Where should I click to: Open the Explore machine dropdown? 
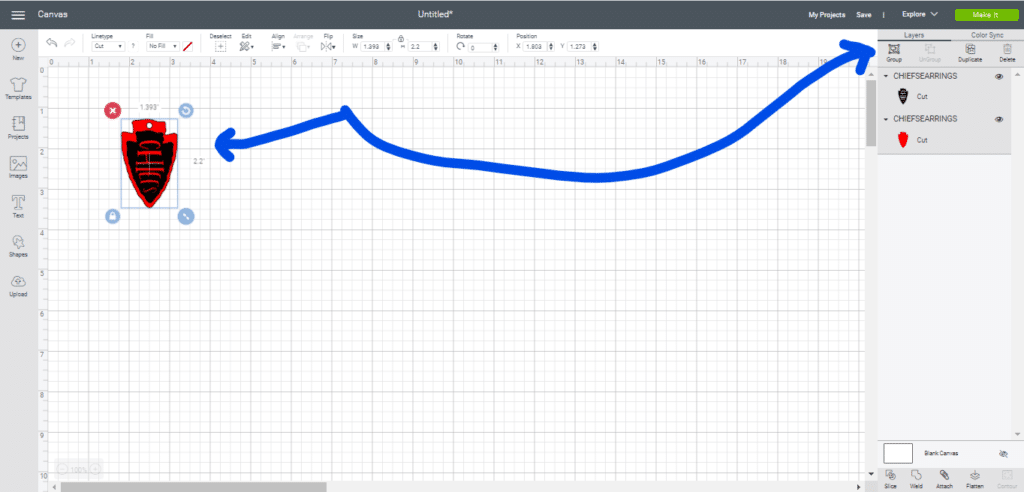[919, 15]
